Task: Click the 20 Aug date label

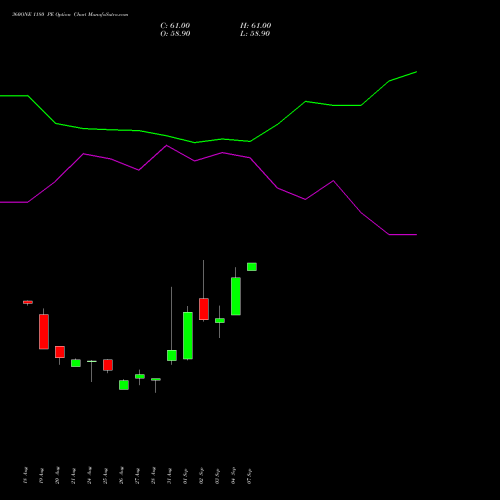Action: 57,475
